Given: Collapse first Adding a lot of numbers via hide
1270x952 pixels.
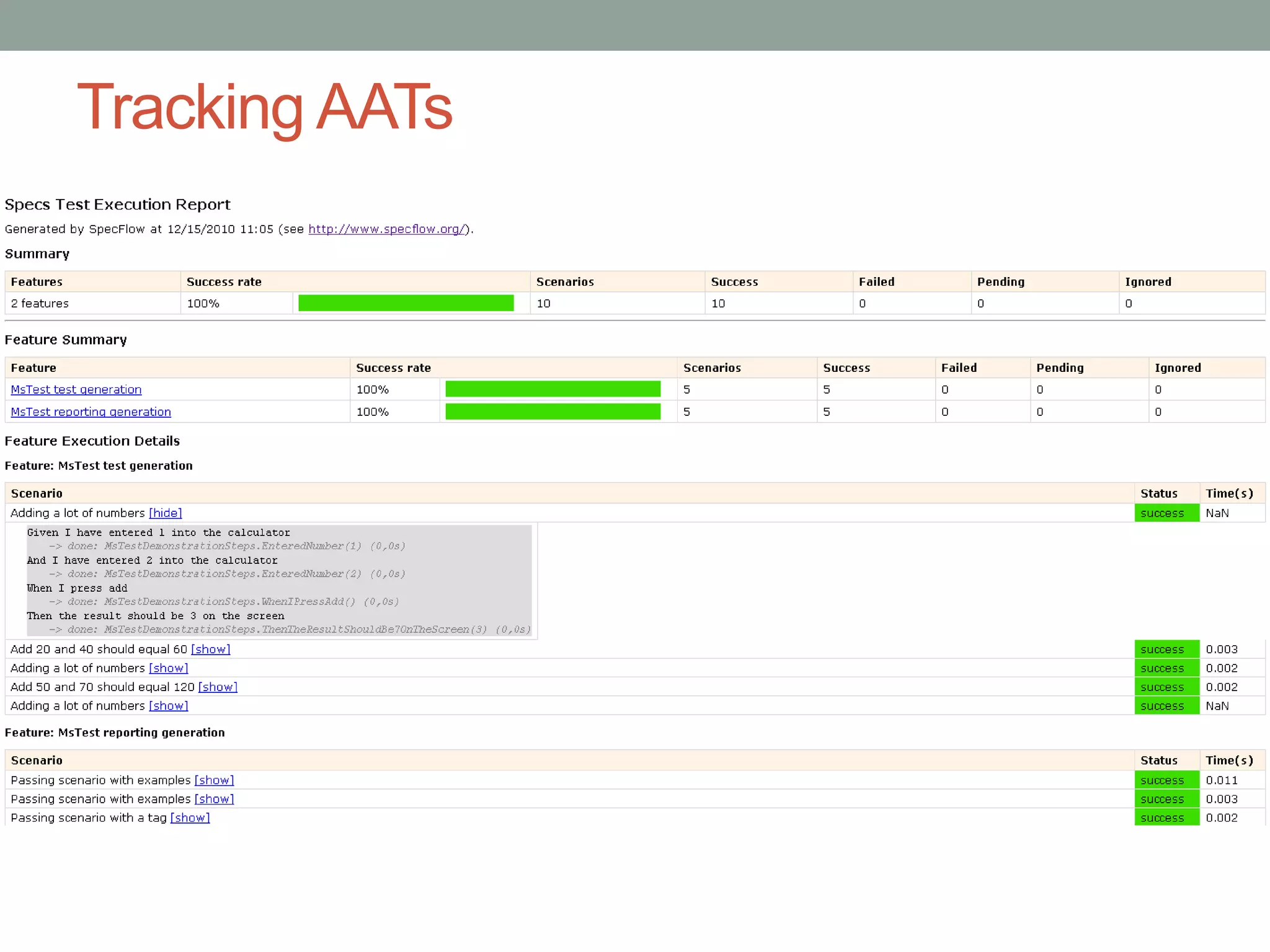Looking at the screenshot, I should [166, 513].
